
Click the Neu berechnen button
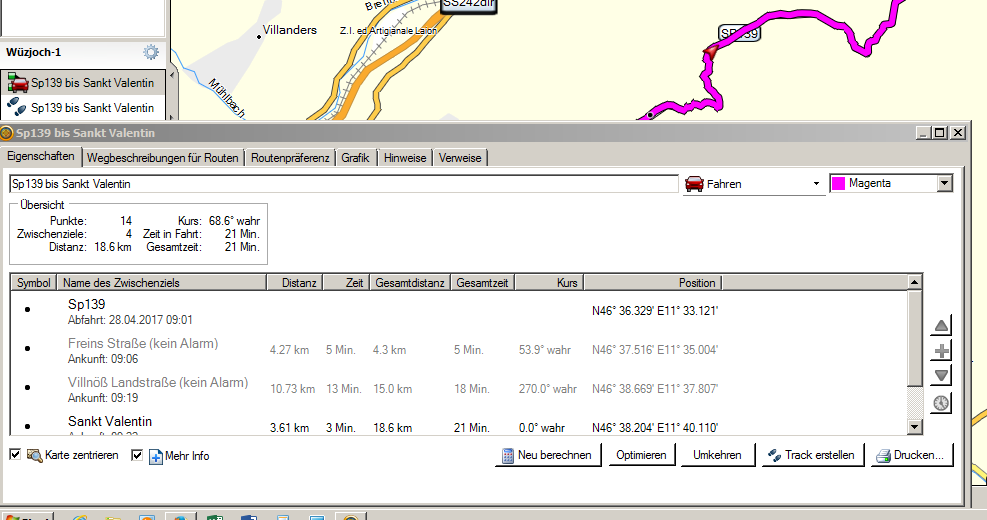click(x=547, y=455)
